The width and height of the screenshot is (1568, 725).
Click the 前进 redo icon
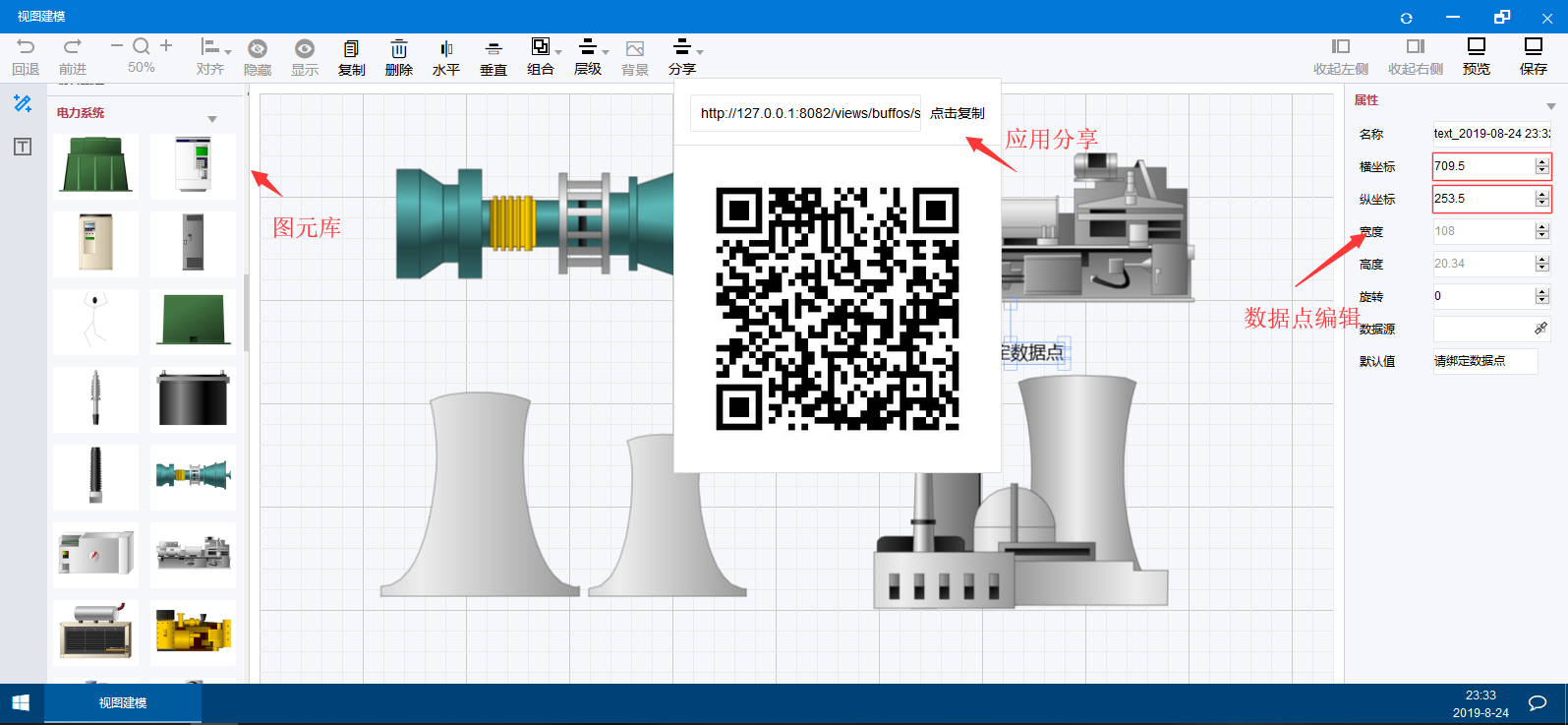tap(73, 47)
